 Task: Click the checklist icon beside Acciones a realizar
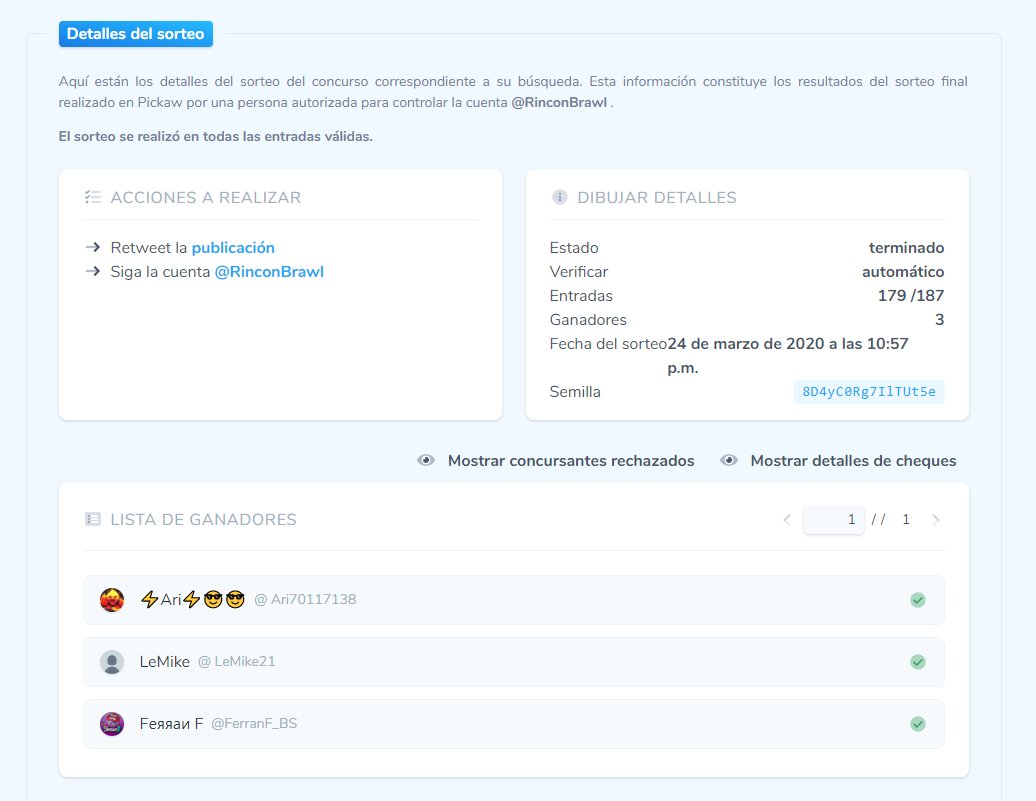point(92,197)
